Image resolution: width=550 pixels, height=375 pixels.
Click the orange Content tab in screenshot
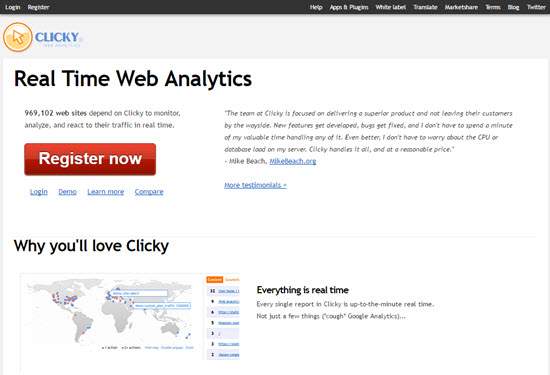[x=215, y=279]
